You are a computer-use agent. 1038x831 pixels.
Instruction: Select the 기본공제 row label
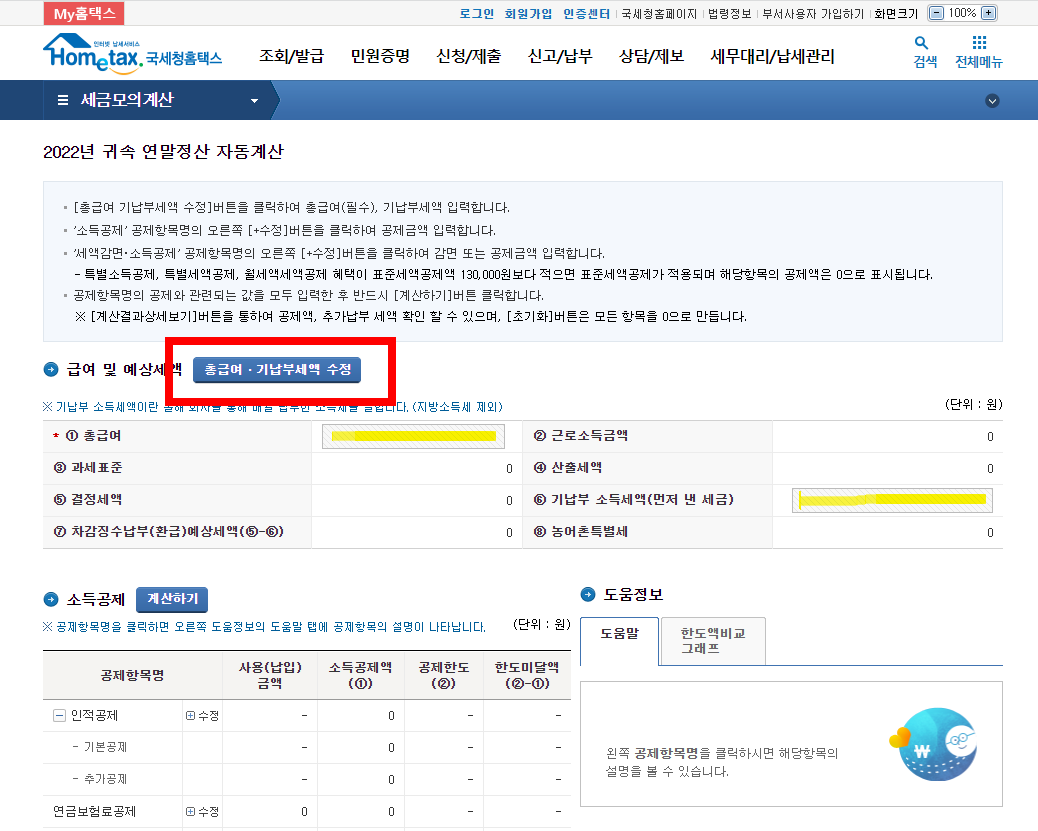click(105, 747)
